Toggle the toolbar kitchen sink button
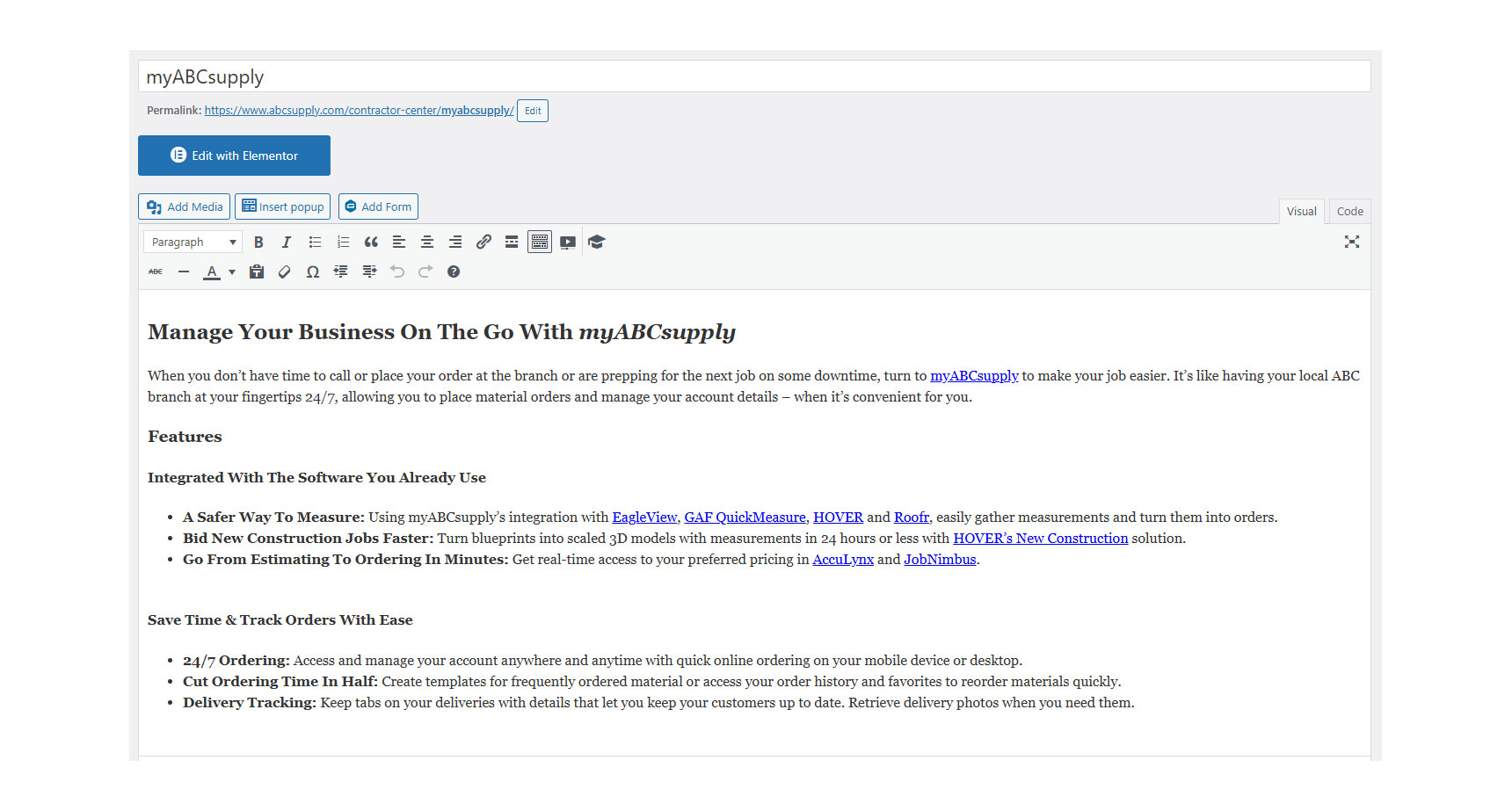This screenshot has height=811, width=1512. pyautogui.click(x=540, y=243)
